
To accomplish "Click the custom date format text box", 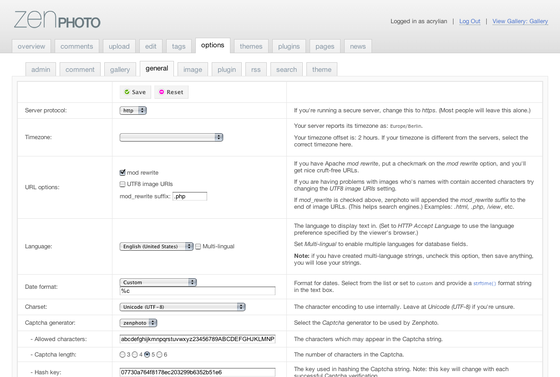I will click(198, 291).
